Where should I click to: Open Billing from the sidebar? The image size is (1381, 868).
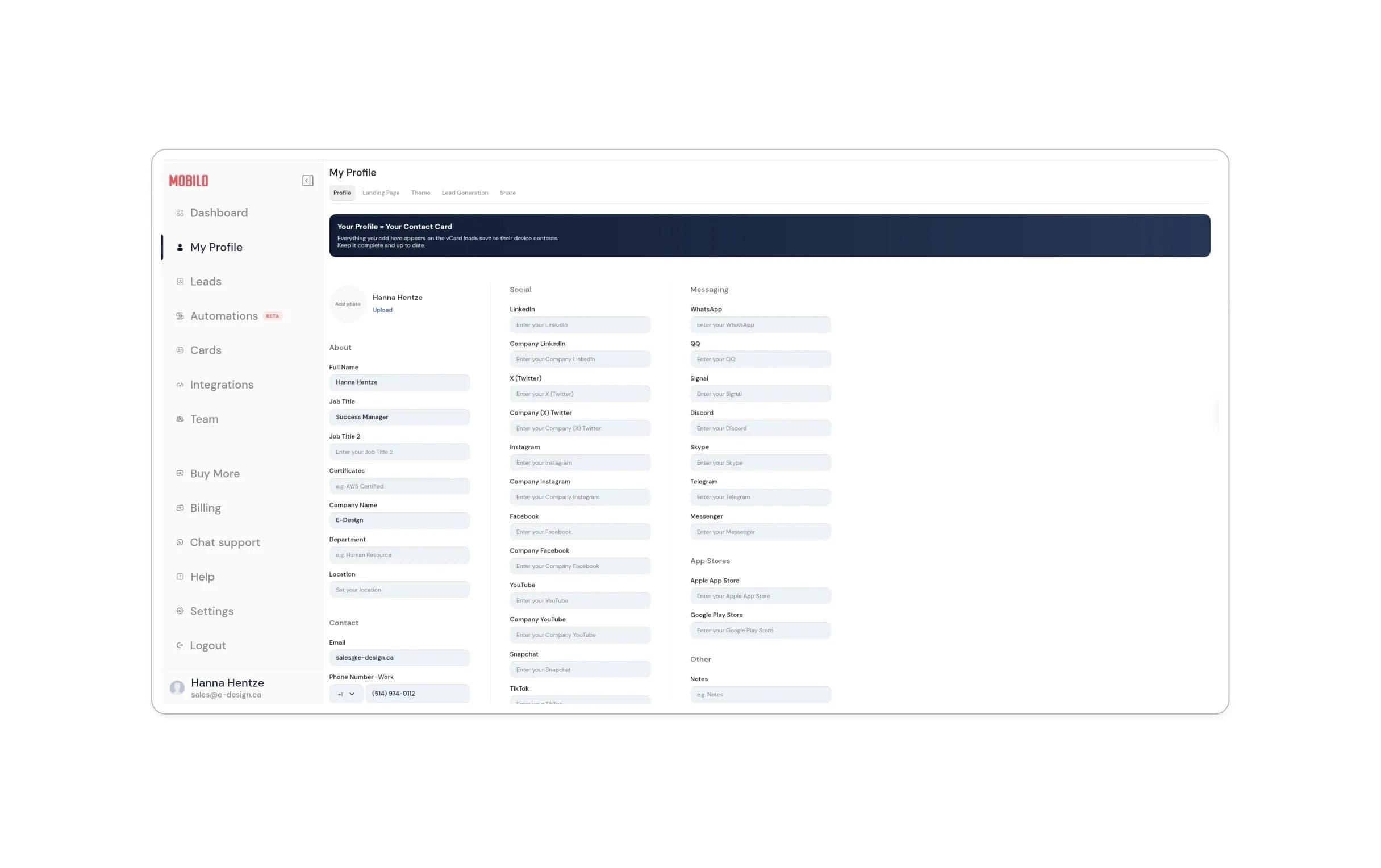[x=205, y=508]
